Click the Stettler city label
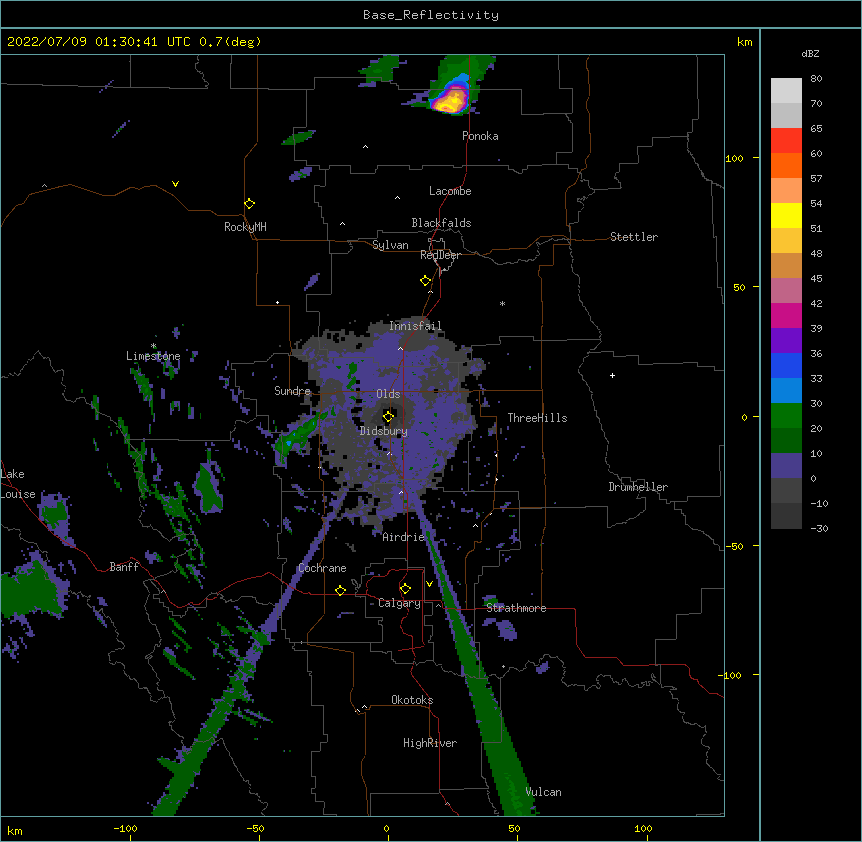Screen dimensions: 862x842 click(x=633, y=237)
